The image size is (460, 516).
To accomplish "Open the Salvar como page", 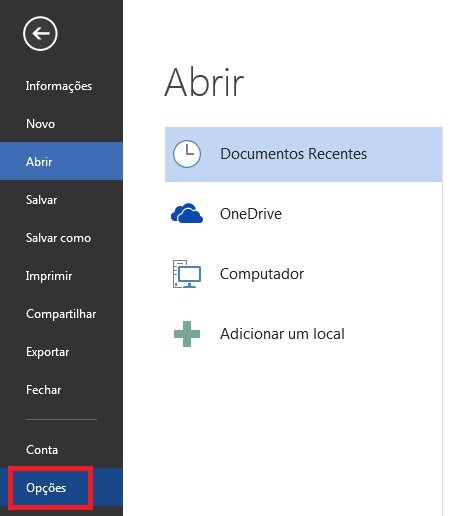I will tap(61, 238).
